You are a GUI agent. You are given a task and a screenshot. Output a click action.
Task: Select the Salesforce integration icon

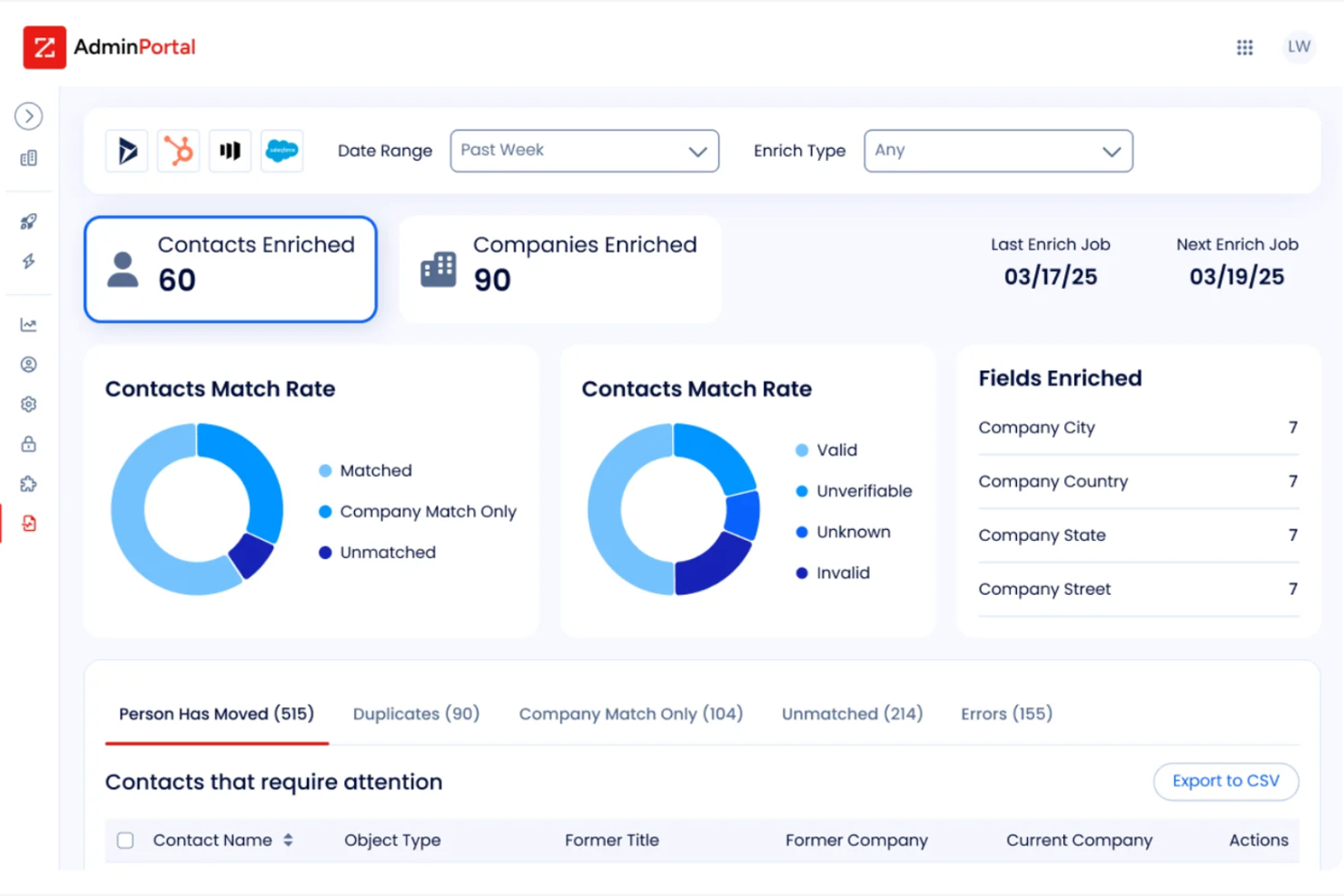(282, 151)
